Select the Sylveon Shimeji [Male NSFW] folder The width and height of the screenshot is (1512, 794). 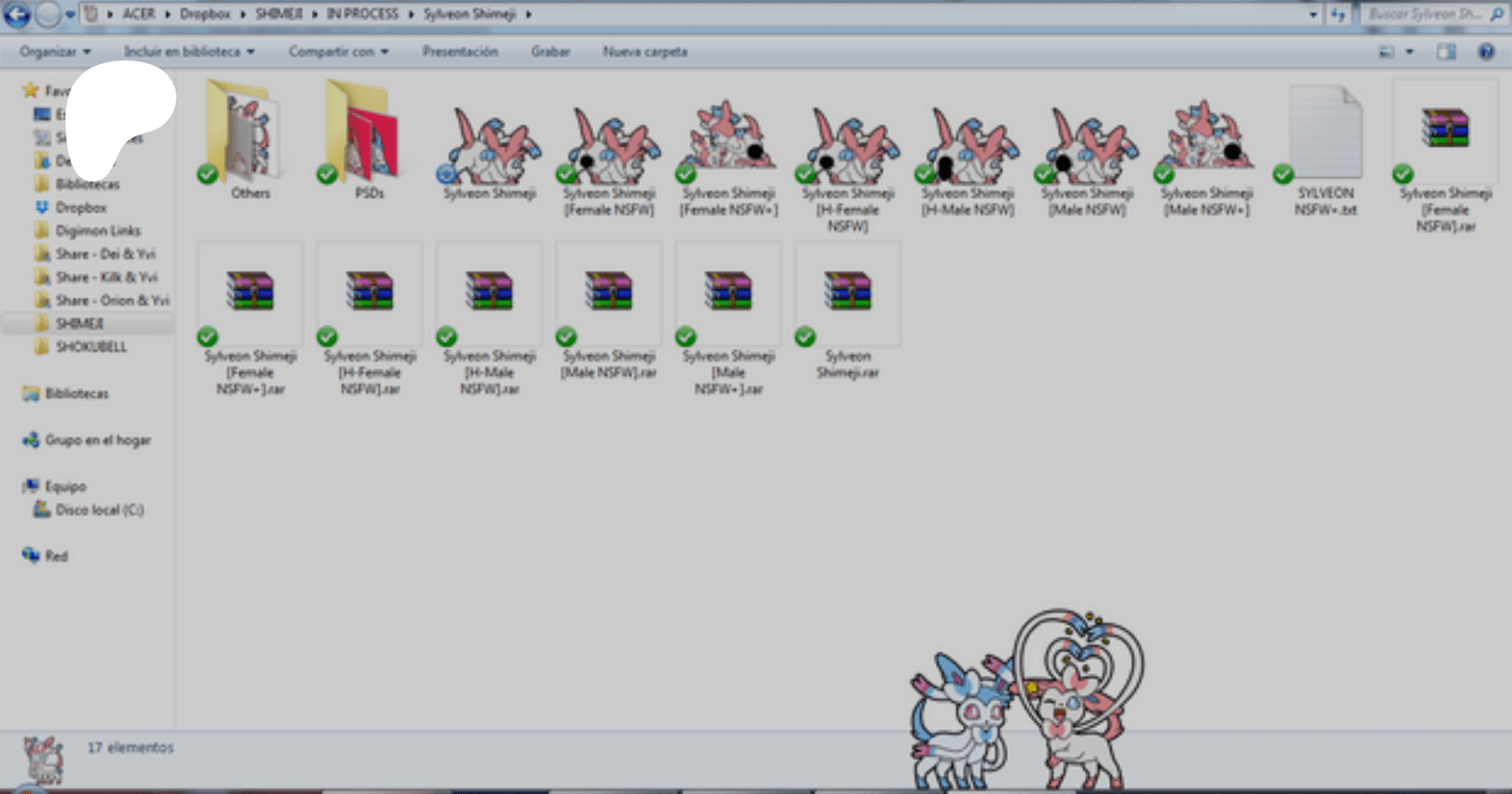click(1087, 160)
